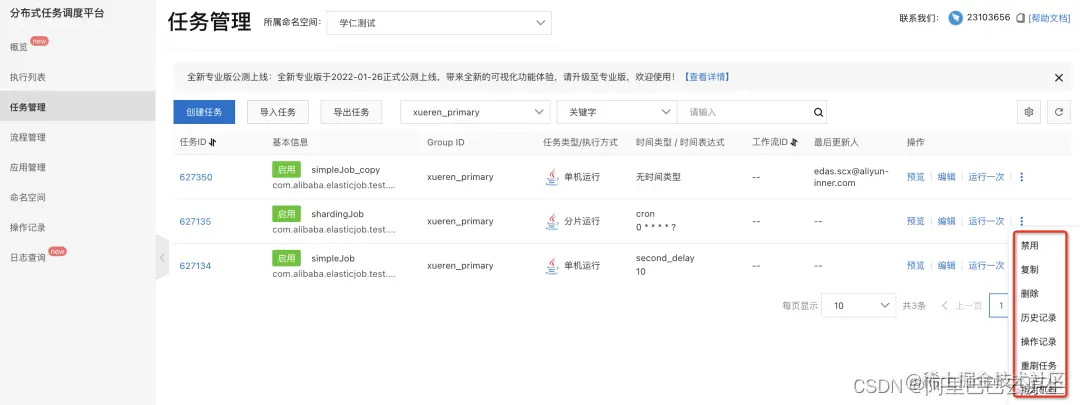Click the 导出任务 button

pyautogui.click(x=351, y=112)
